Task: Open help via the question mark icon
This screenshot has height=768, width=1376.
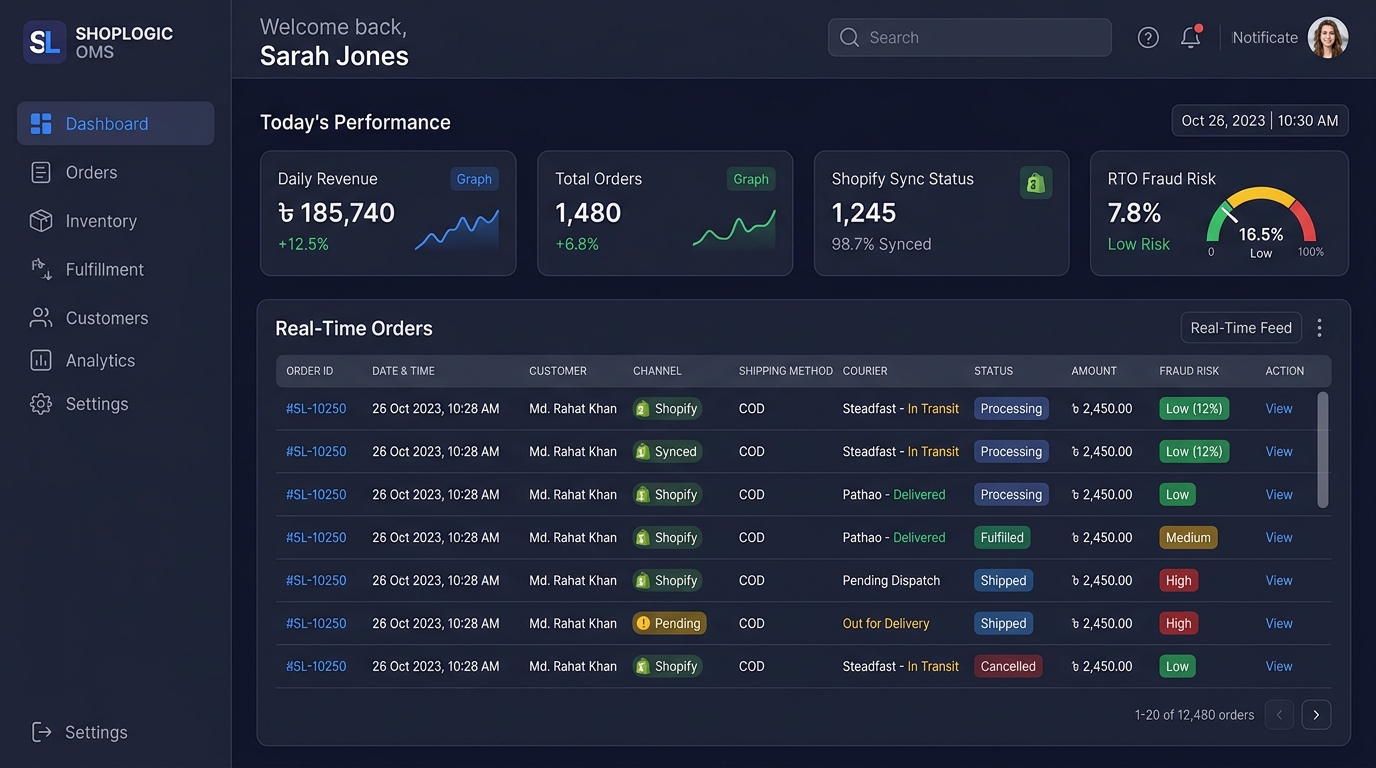Action: (x=1148, y=37)
